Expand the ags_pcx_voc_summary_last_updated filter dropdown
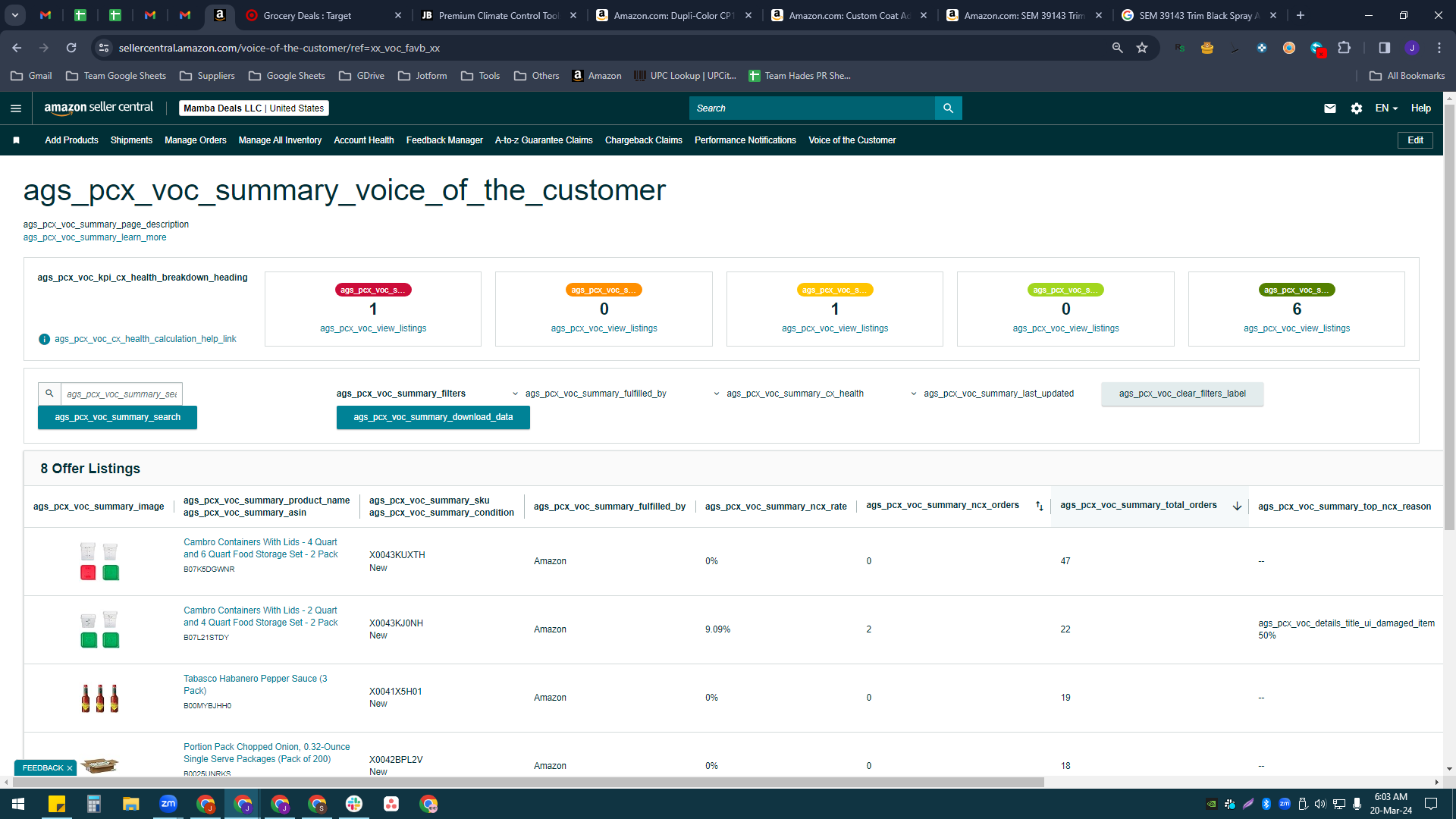 pyautogui.click(x=993, y=394)
